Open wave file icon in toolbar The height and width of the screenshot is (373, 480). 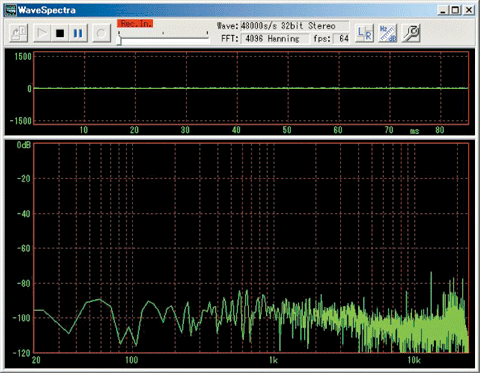pos(19,33)
